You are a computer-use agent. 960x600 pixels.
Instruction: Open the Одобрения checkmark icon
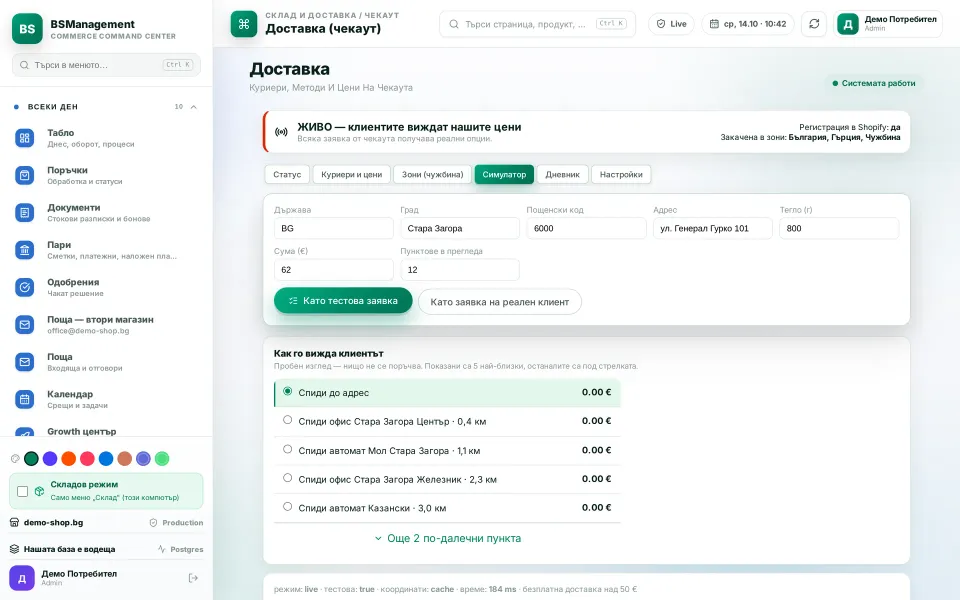click(x=24, y=287)
